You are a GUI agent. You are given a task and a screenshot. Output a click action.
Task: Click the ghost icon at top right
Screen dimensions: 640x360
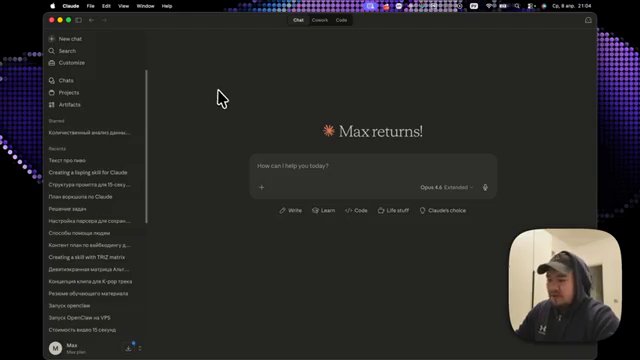(x=588, y=20)
